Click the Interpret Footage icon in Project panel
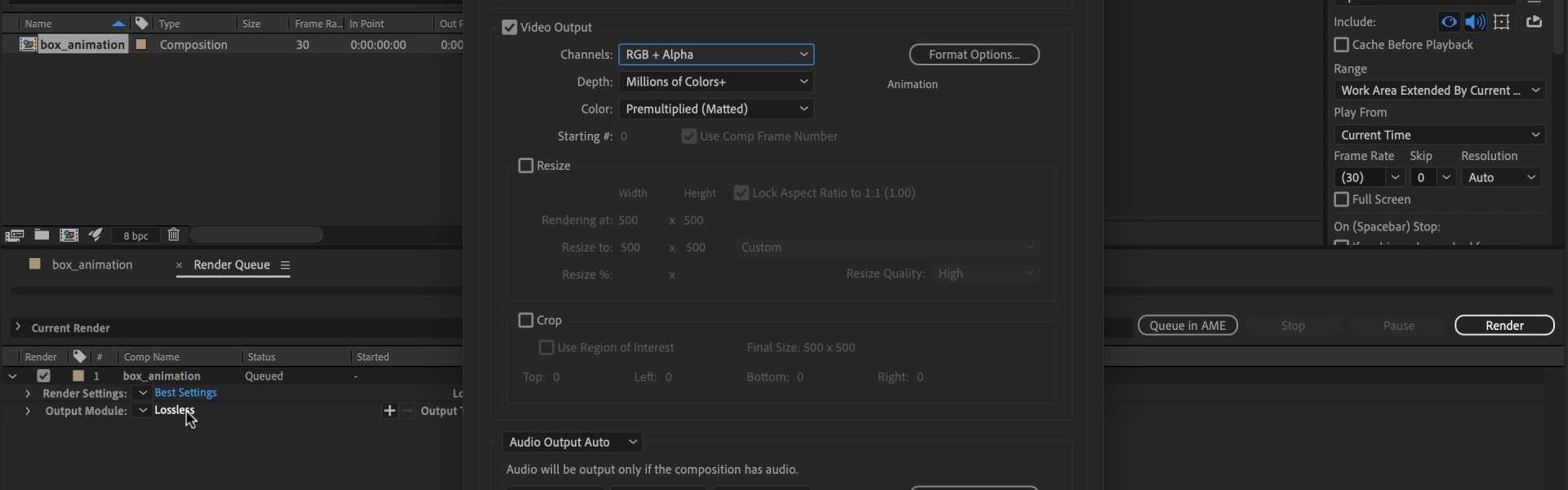The image size is (1568, 490). click(x=14, y=235)
